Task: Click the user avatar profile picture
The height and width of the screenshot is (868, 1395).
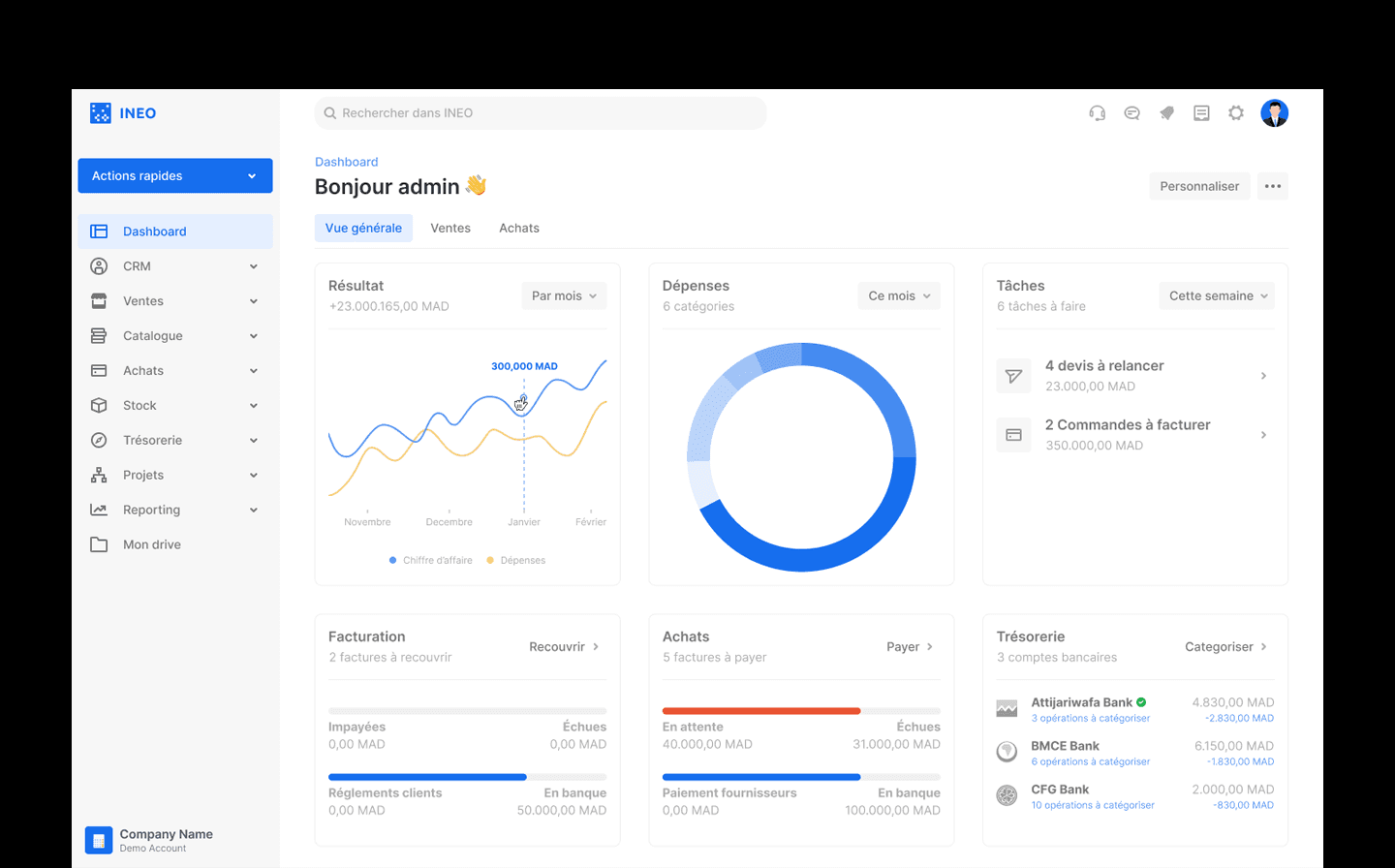Action: pyautogui.click(x=1274, y=113)
